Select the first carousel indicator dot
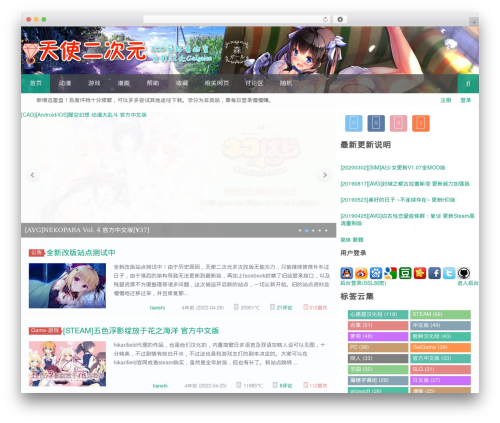This screenshot has height=423, width=500. [300, 230]
